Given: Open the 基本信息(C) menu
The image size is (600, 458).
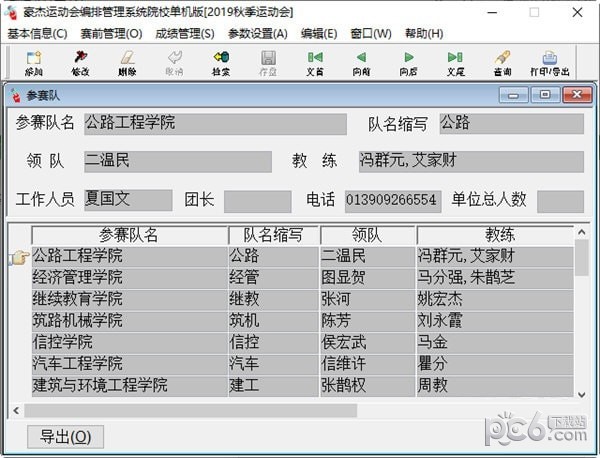Looking at the screenshot, I should click(37, 34).
